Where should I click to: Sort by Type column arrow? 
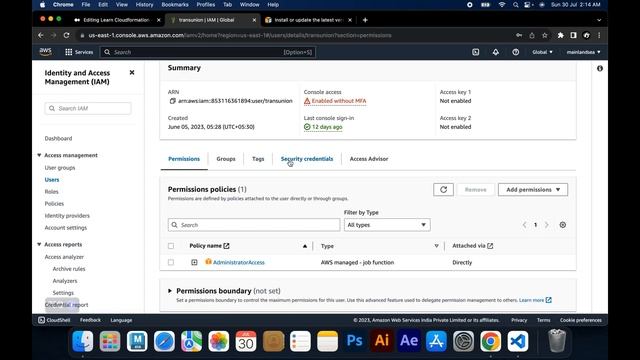436,246
